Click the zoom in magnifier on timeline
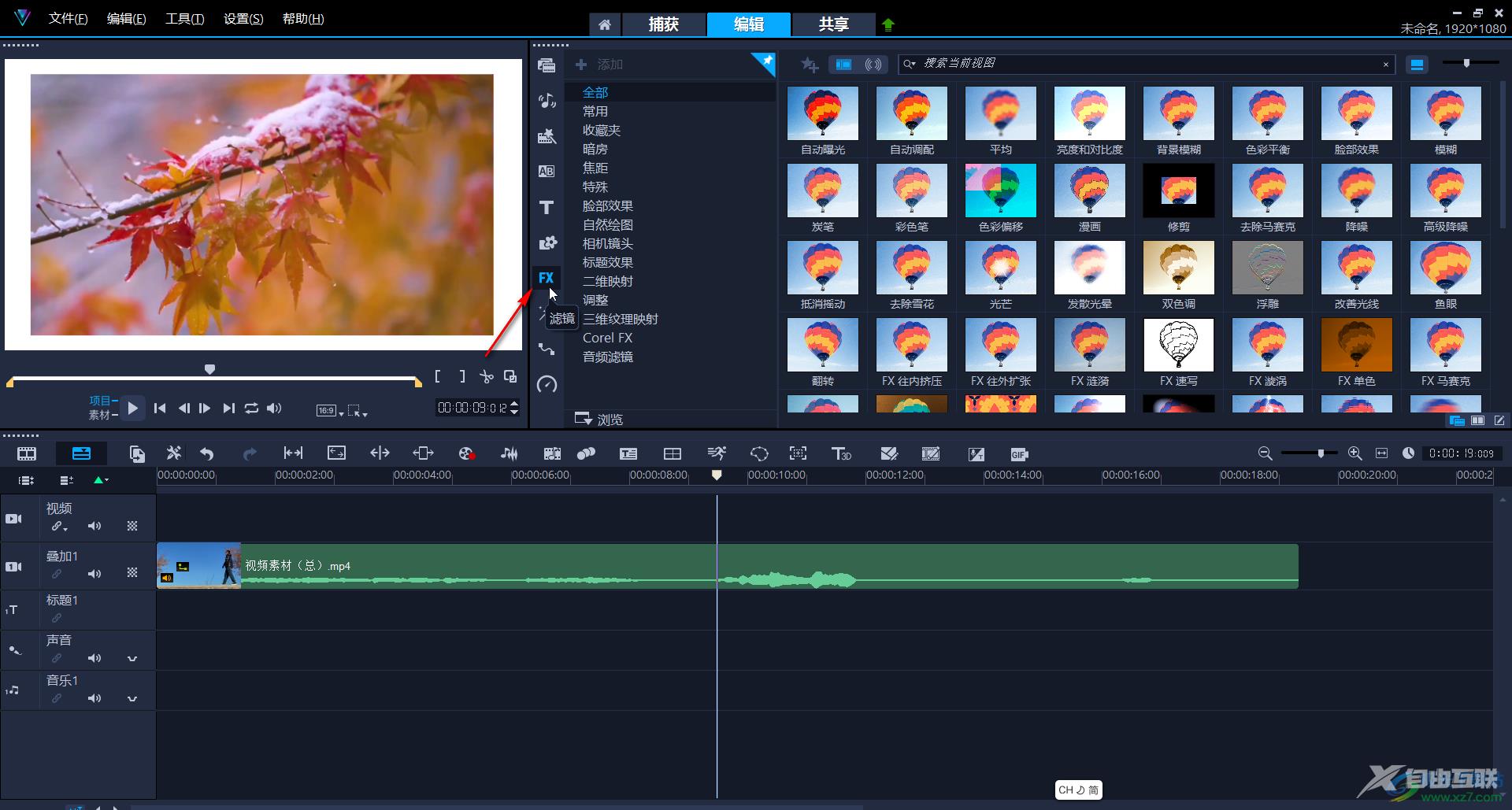 (x=1354, y=453)
